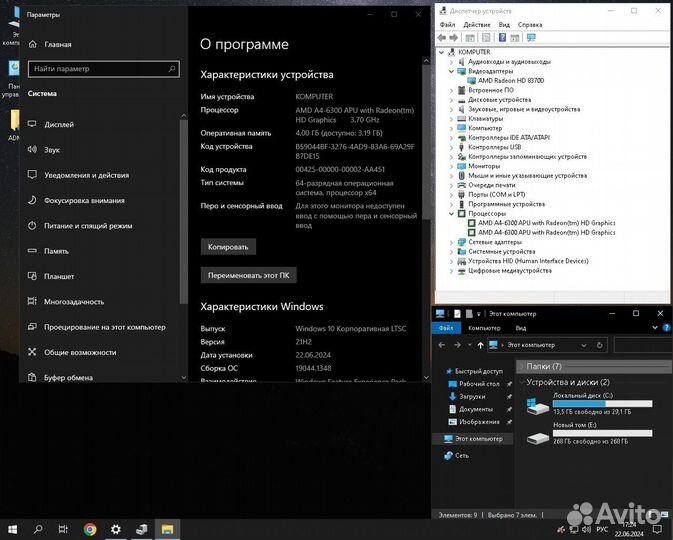Open the Вид menu in Device Manager
This screenshot has height=540, width=673.
pos(504,24)
